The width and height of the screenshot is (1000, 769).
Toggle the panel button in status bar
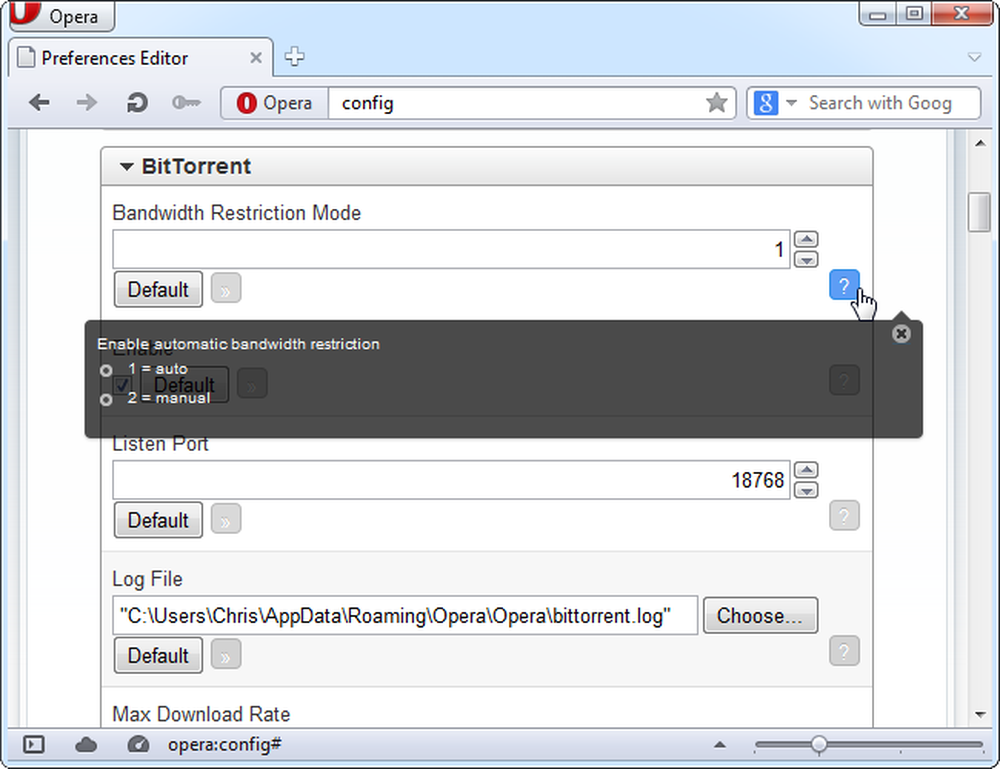(34, 745)
